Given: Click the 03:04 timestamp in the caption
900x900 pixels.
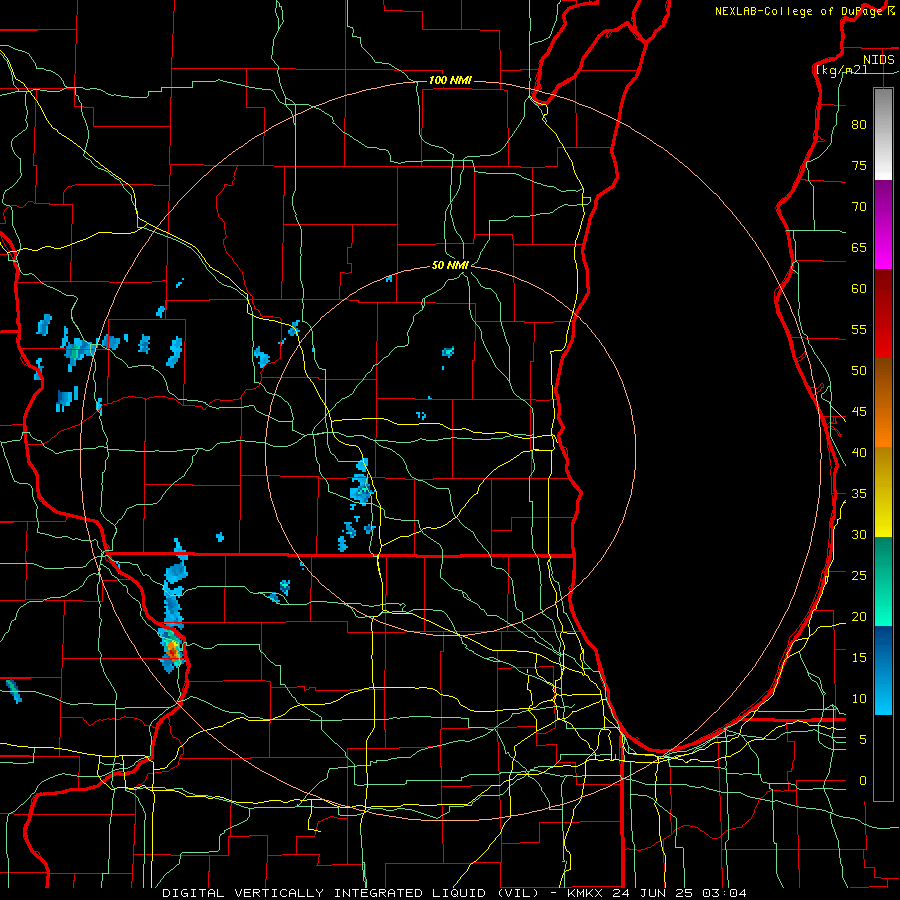Looking at the screenshot, I should click(x=723, y=893).
